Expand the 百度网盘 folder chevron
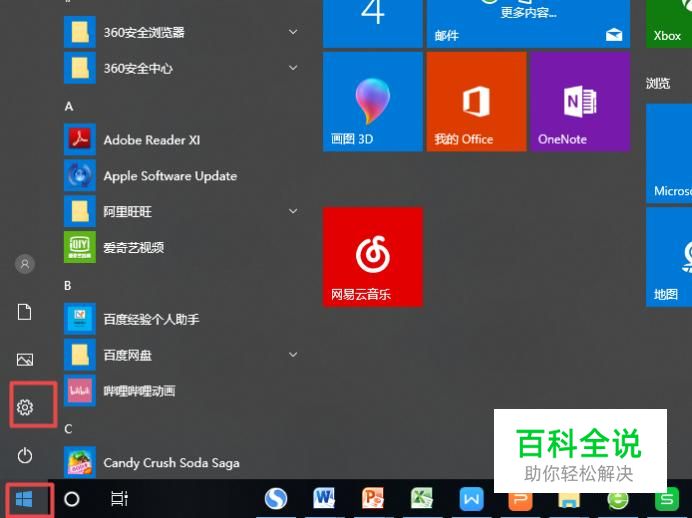Viewport: 692px width, 518px height. (293, 354)
